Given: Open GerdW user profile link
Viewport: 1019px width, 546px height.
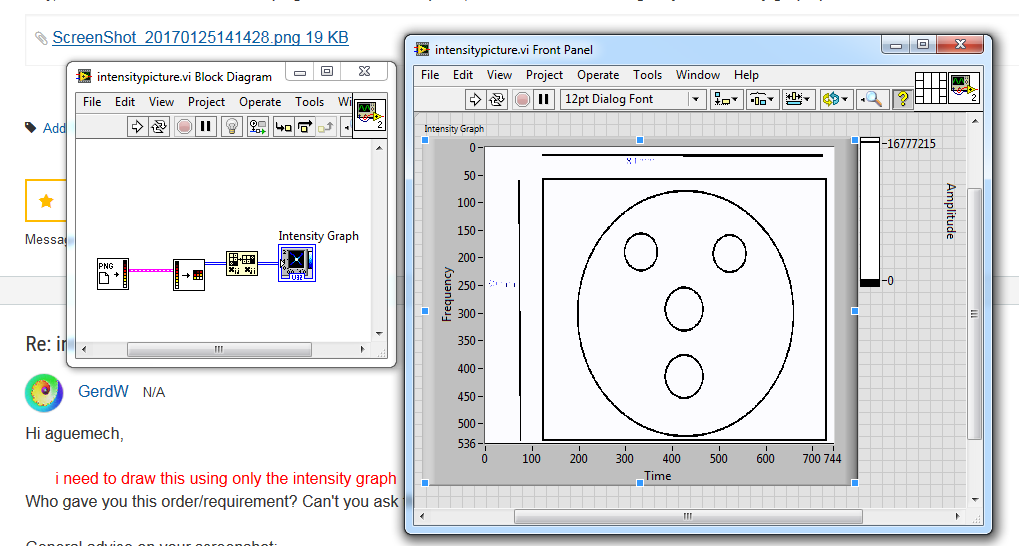Looking at the screenshot, I should 103,392.
